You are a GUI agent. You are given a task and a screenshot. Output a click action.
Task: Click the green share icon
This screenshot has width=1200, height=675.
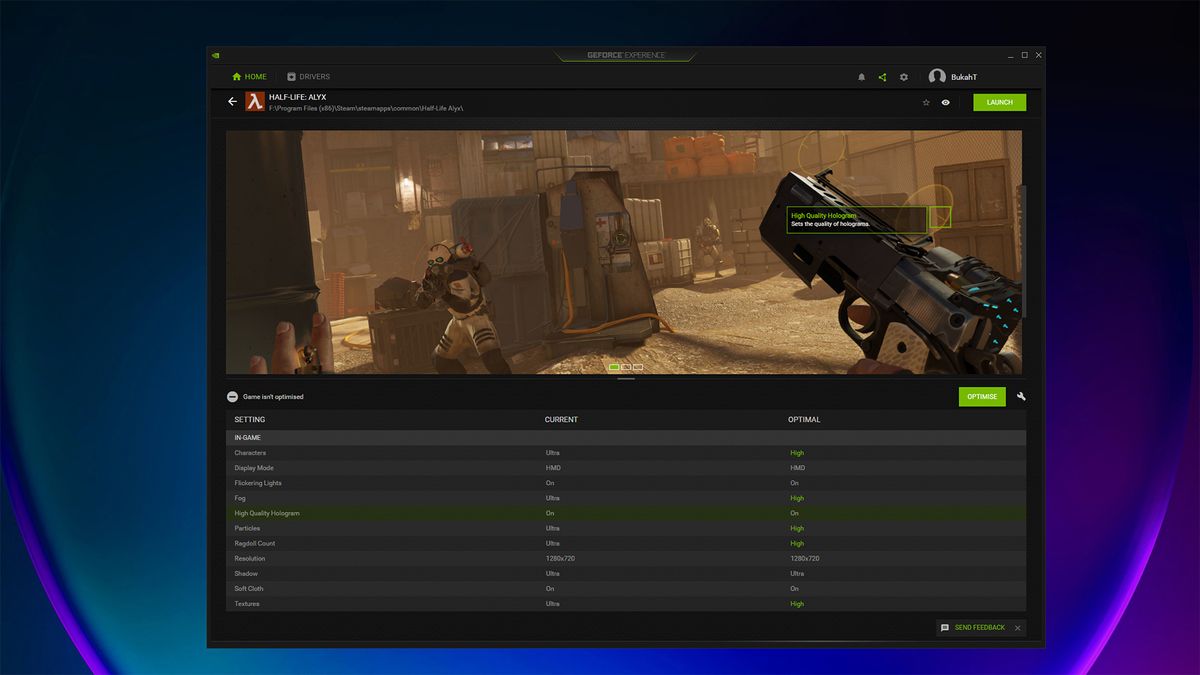coord(882,76)
